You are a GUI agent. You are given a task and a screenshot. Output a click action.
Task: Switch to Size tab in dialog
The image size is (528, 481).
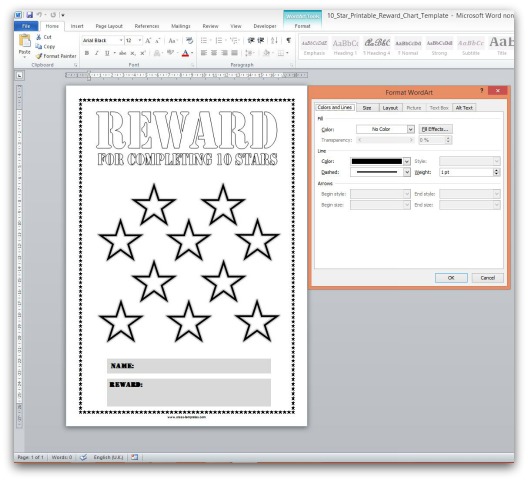[x=367, y=108]
